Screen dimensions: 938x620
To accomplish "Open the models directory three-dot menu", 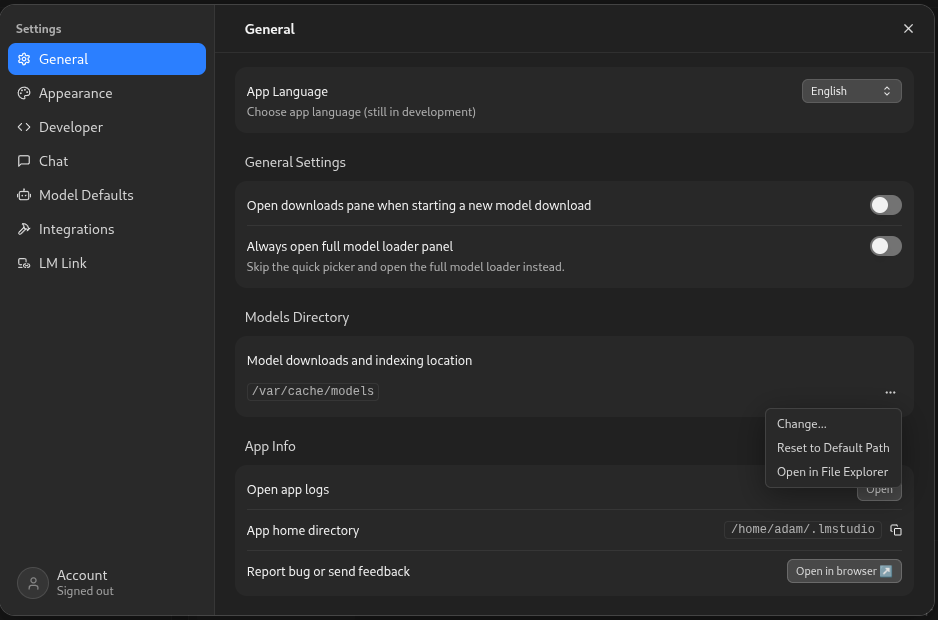I will click(890, 392).
